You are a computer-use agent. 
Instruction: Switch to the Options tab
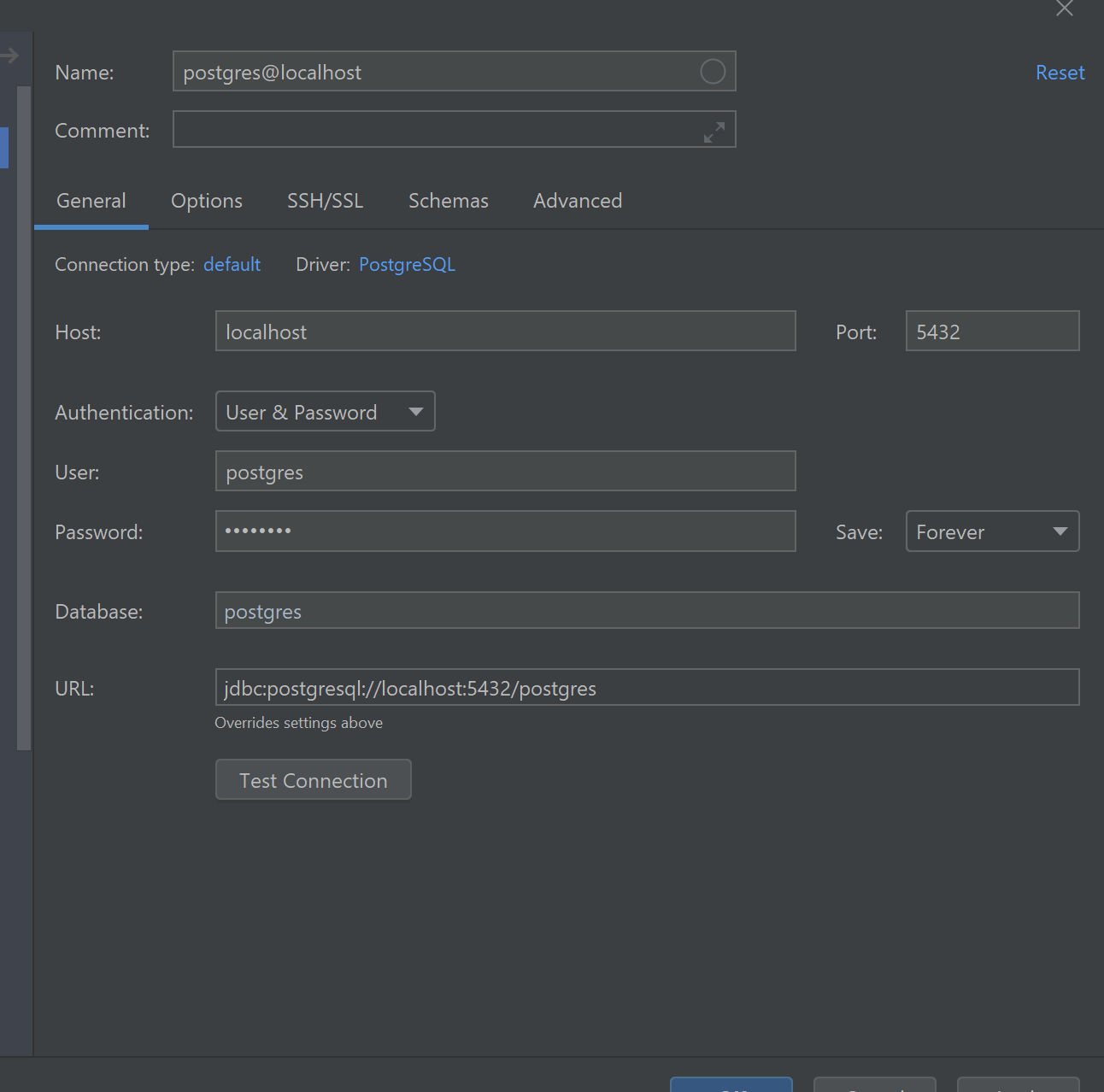pos(207,201)
